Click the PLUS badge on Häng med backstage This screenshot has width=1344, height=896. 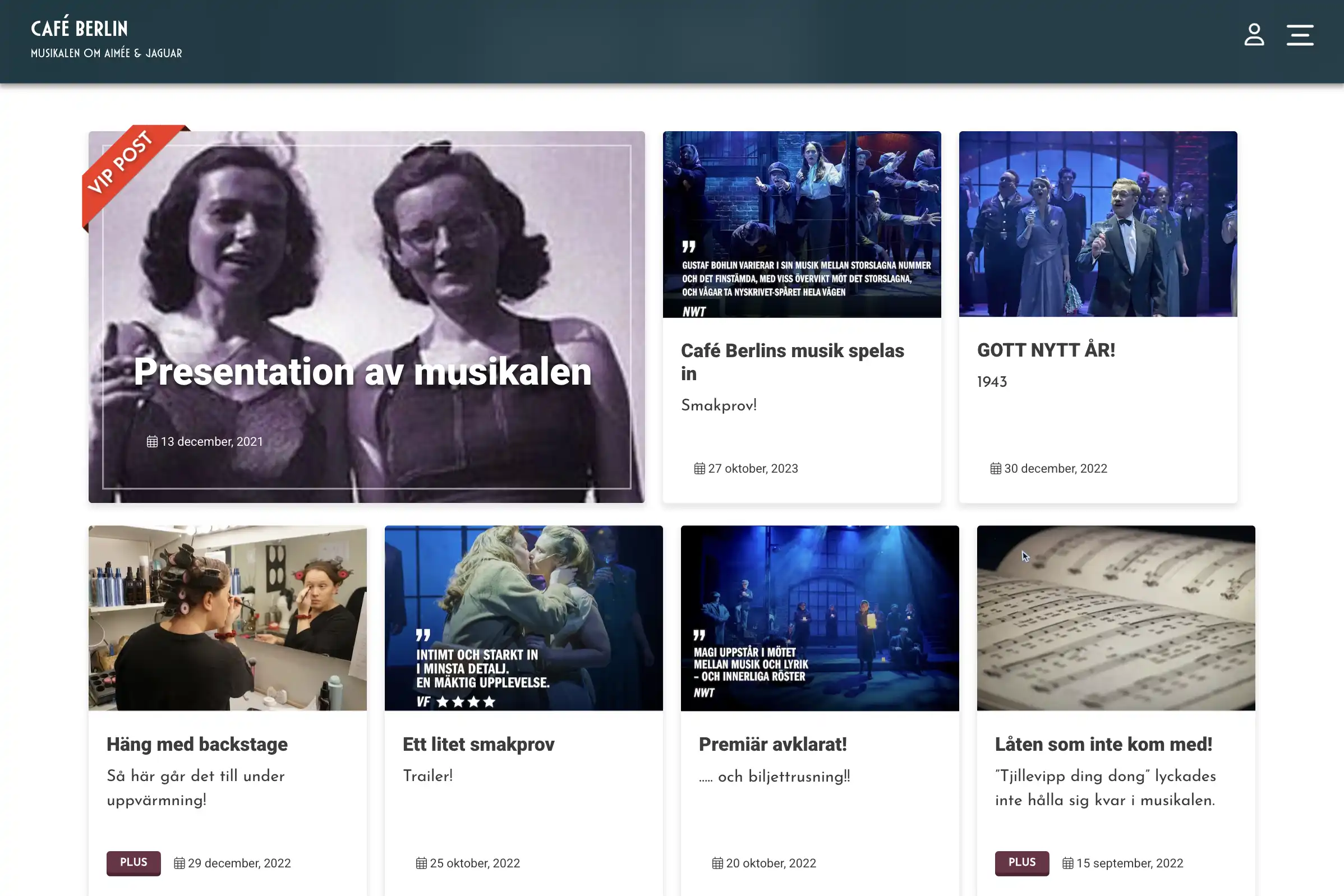[133, 862]
